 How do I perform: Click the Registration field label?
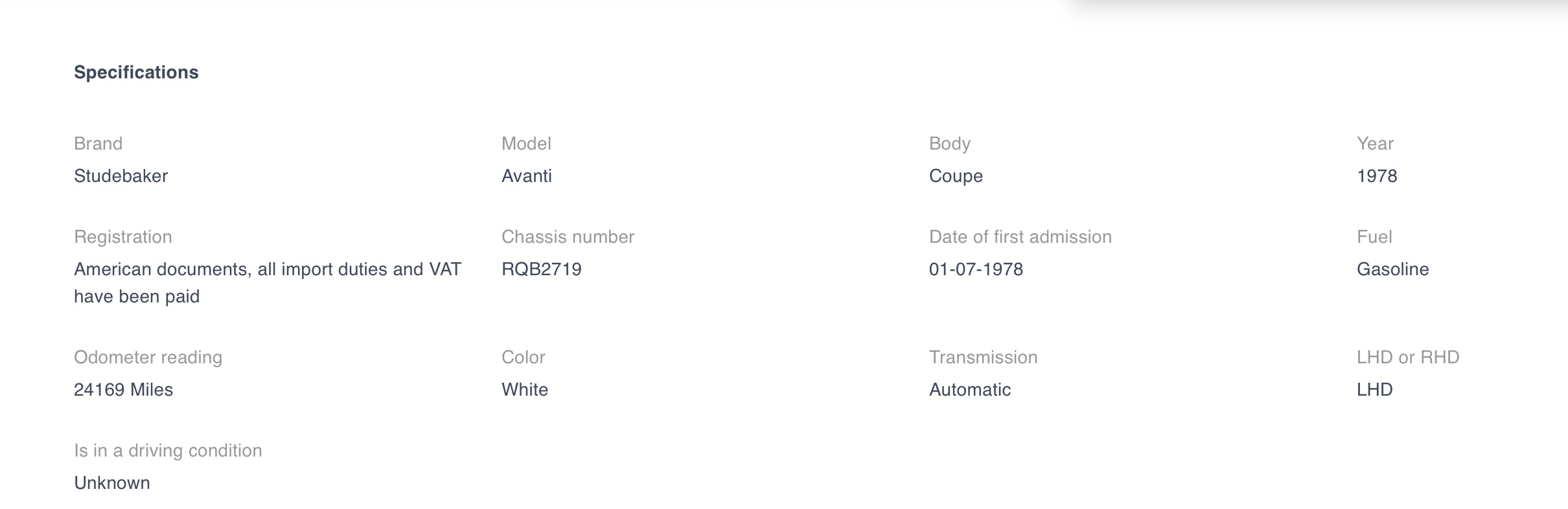[x=123, y=237]
